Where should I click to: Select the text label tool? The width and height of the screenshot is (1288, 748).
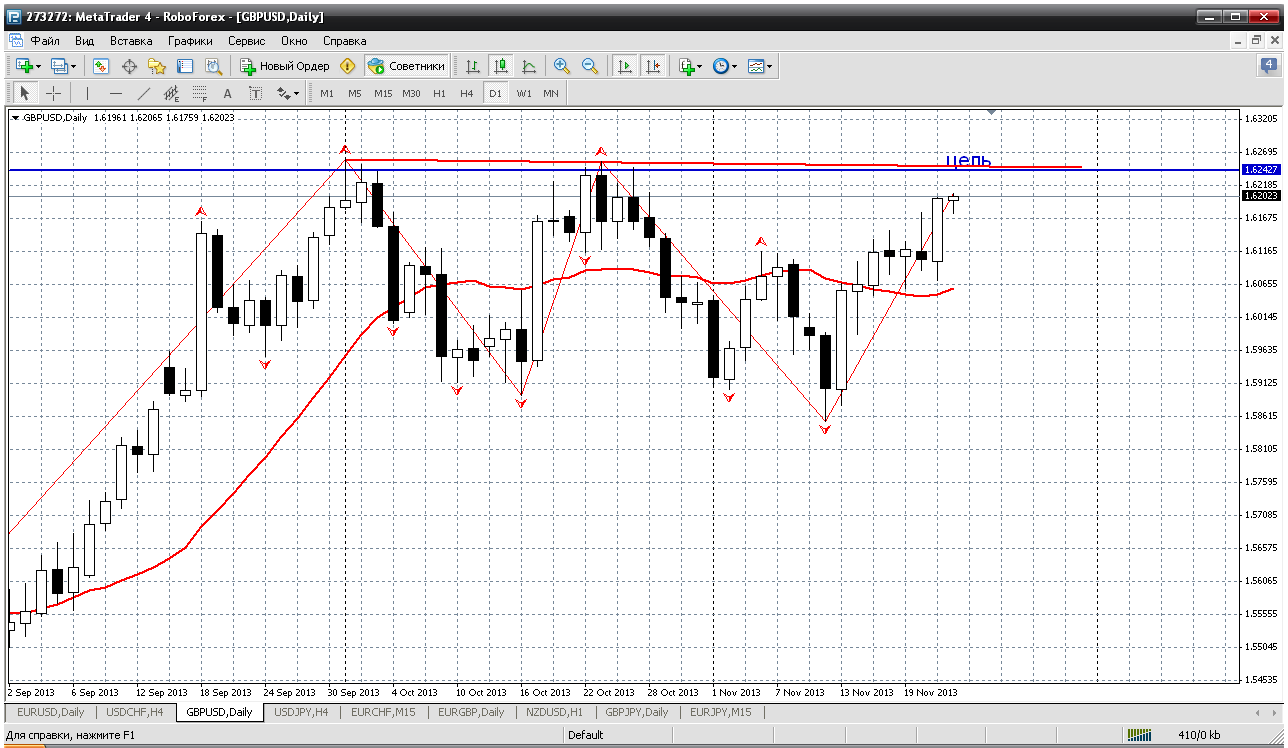point(256,93)
